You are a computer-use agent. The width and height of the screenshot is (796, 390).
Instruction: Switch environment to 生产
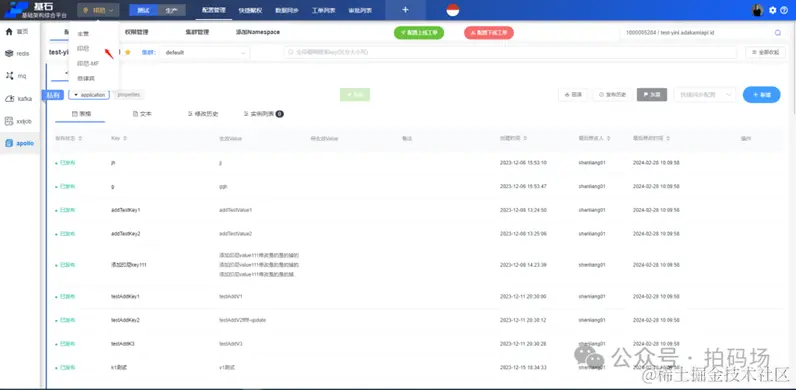pos(172,10)
